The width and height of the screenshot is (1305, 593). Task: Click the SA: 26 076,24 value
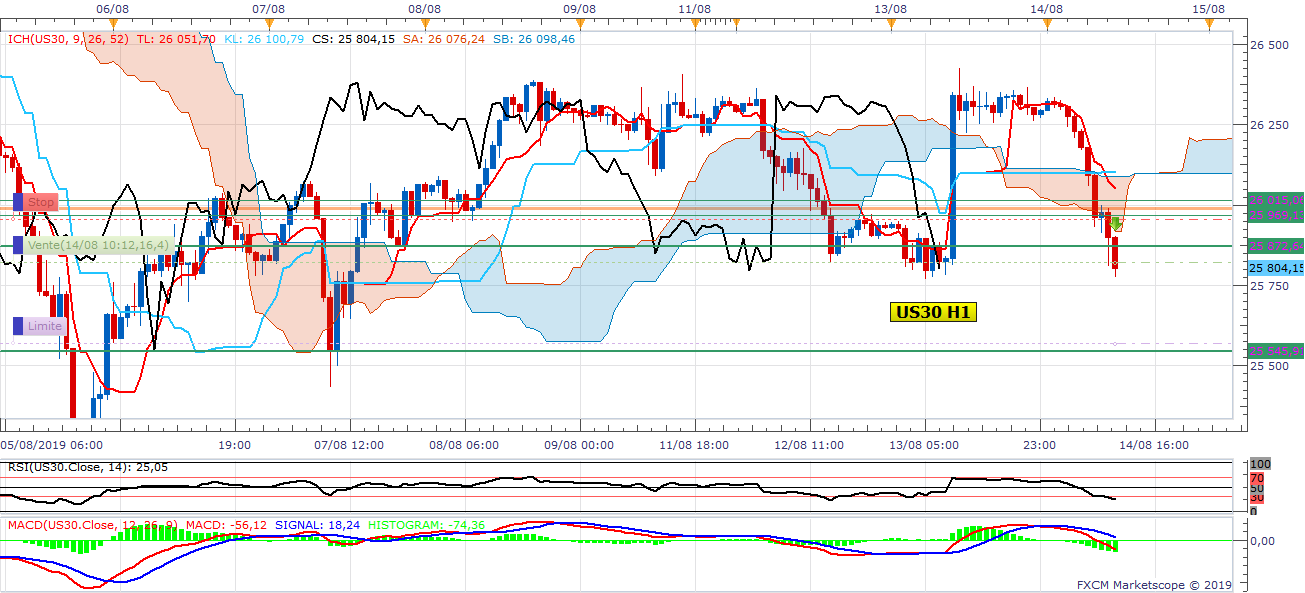click(x=444, y=39)
